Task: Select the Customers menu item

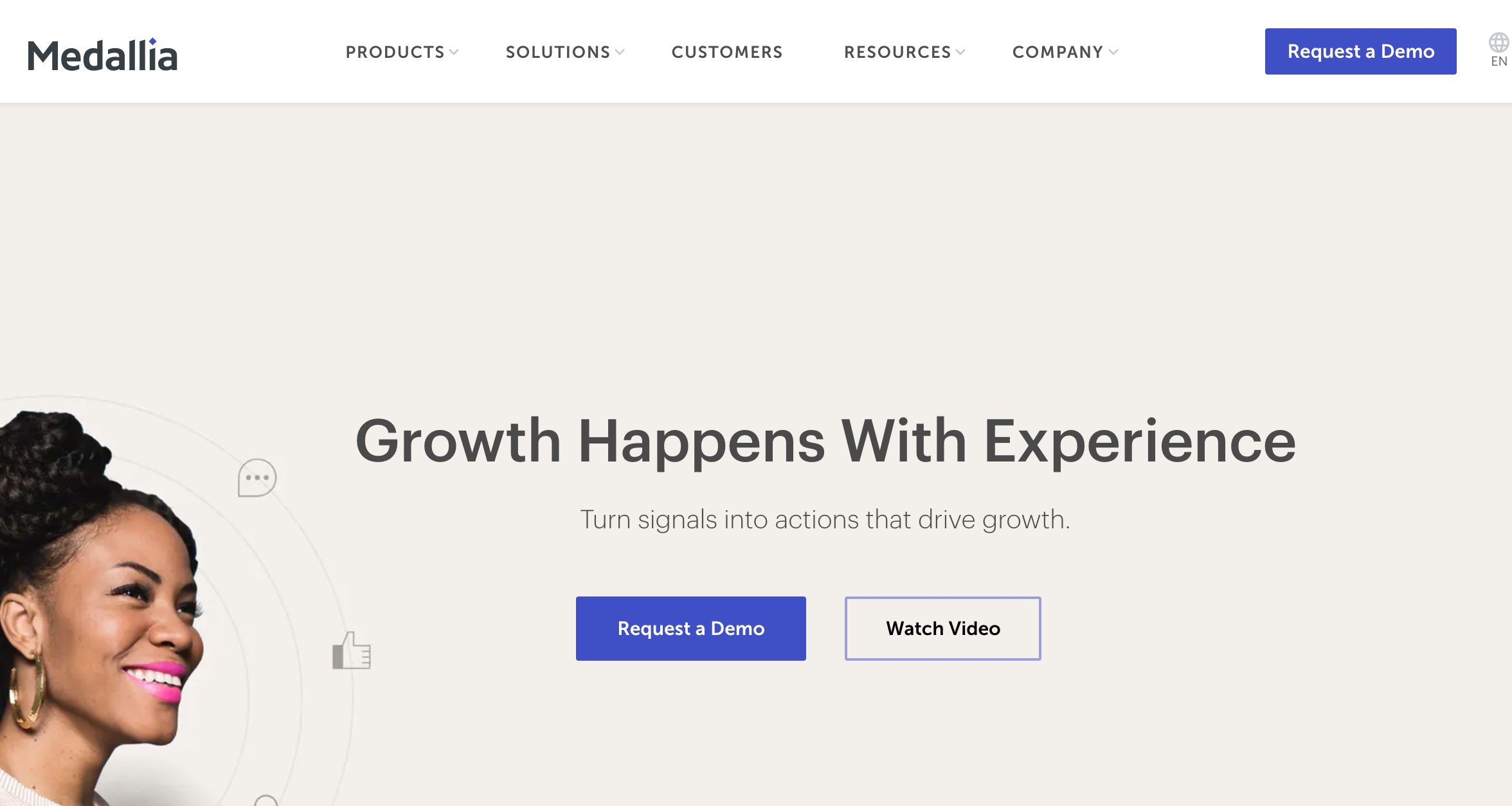Action: pyautogui.click(x=728, y=51)
